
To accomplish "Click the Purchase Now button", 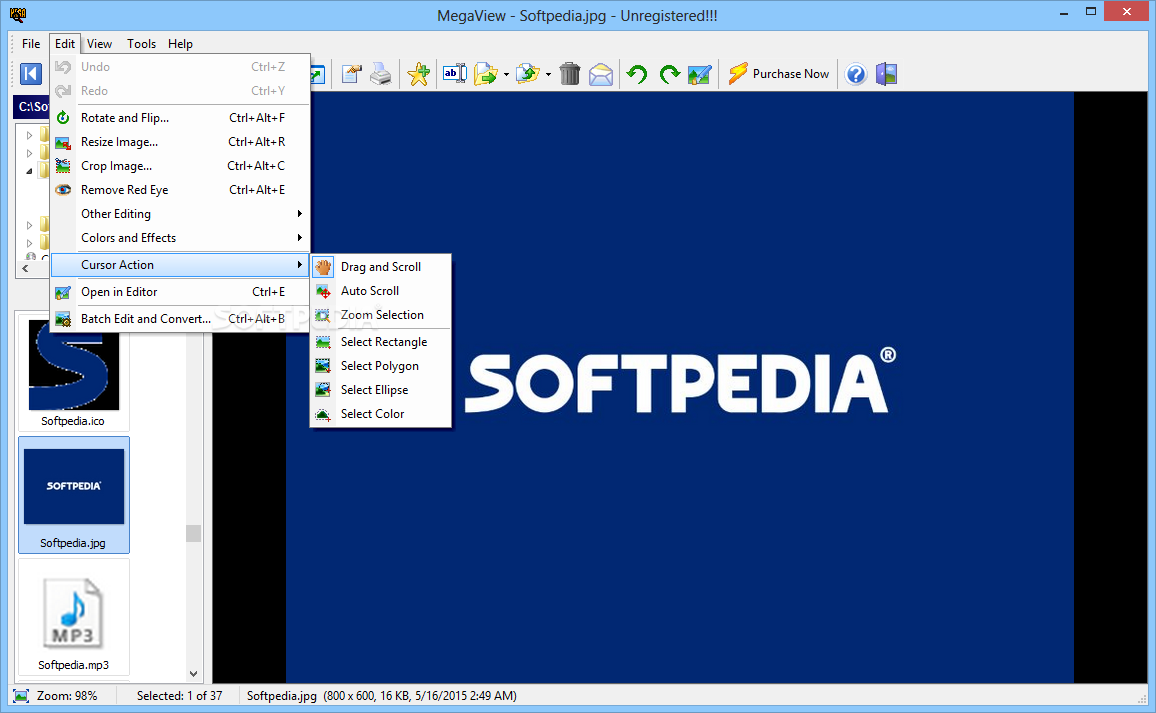I will coord(779,74).
